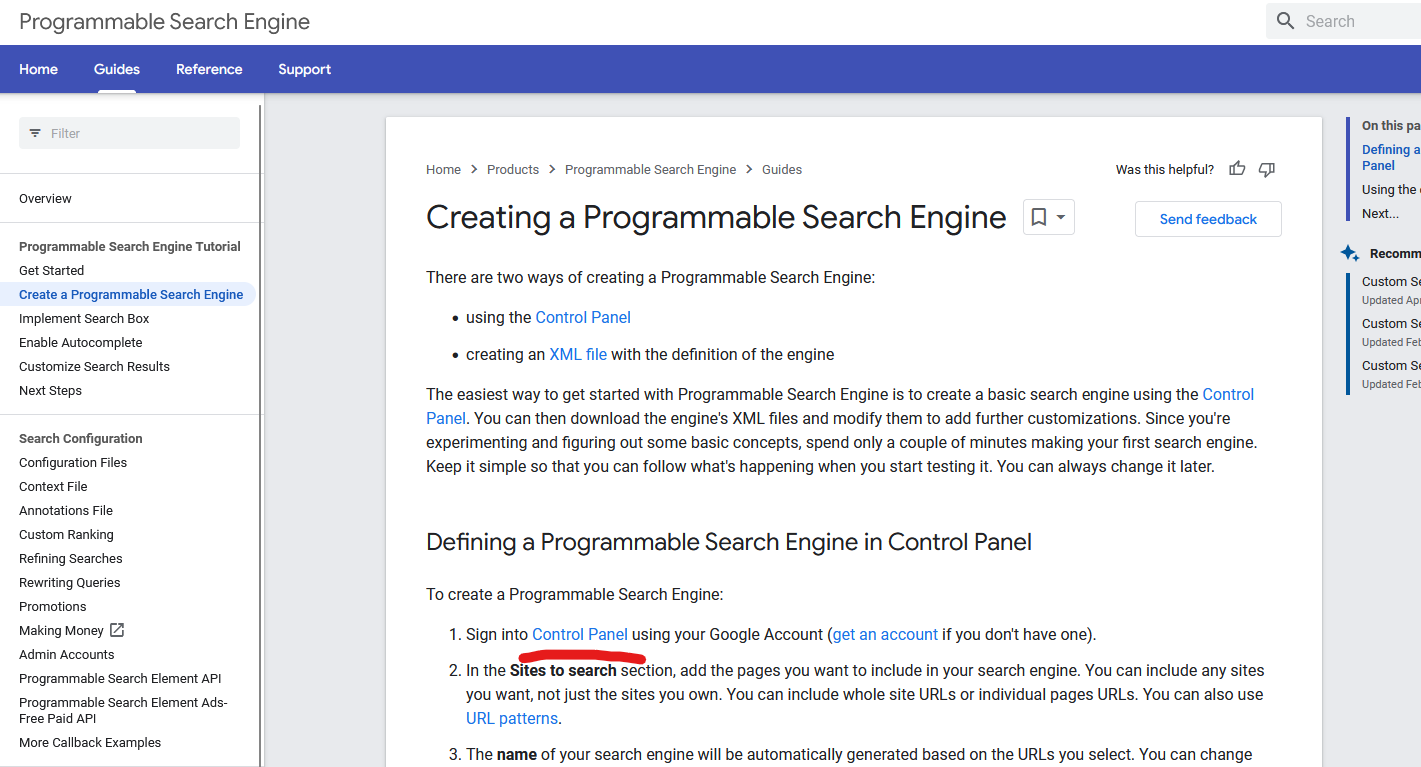Click the URL patterns link
The height and width of the screenshot is (767, 1421).
(512, 718)
